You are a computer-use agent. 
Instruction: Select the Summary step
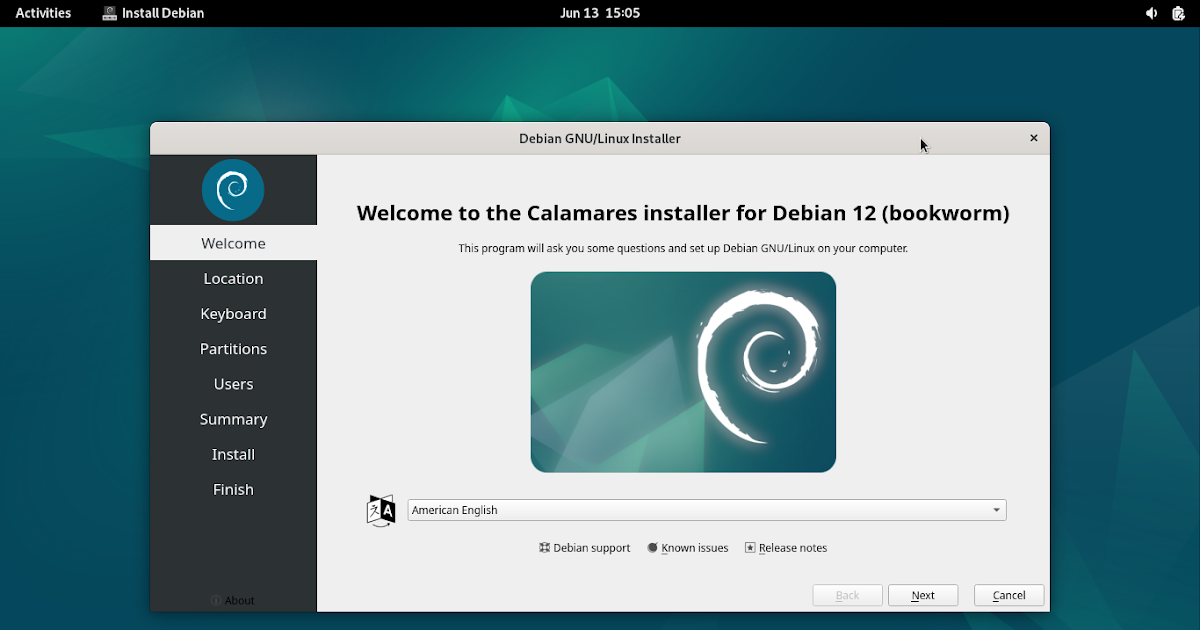click(233, 418)
